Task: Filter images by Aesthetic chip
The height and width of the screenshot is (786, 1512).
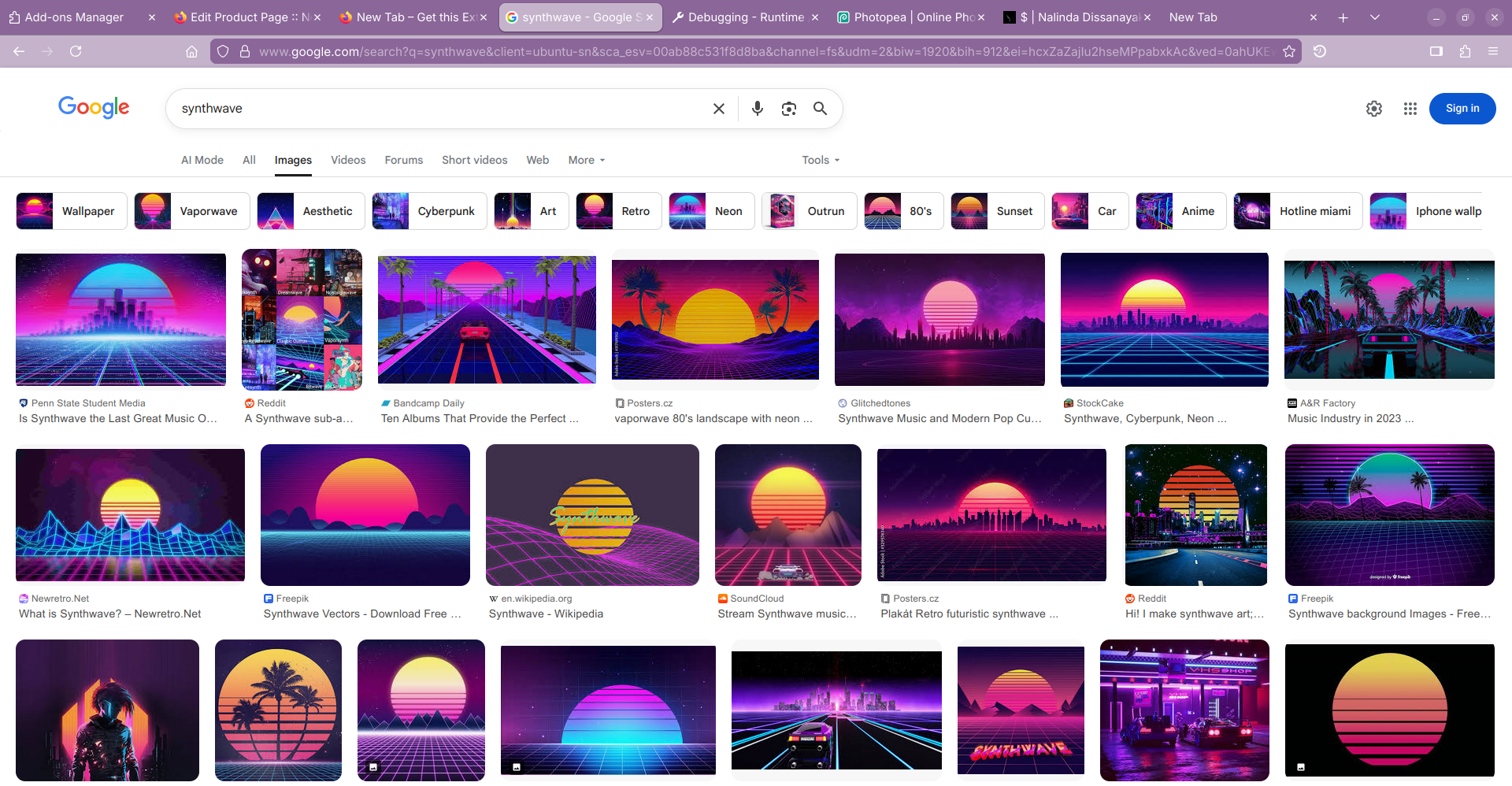Action: [x=311, y=211]
